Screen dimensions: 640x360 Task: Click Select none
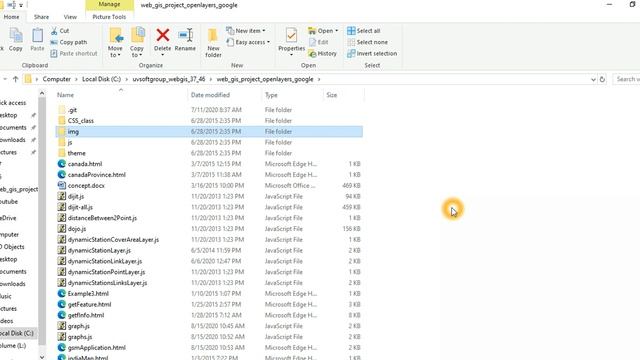tap(367, 42)
